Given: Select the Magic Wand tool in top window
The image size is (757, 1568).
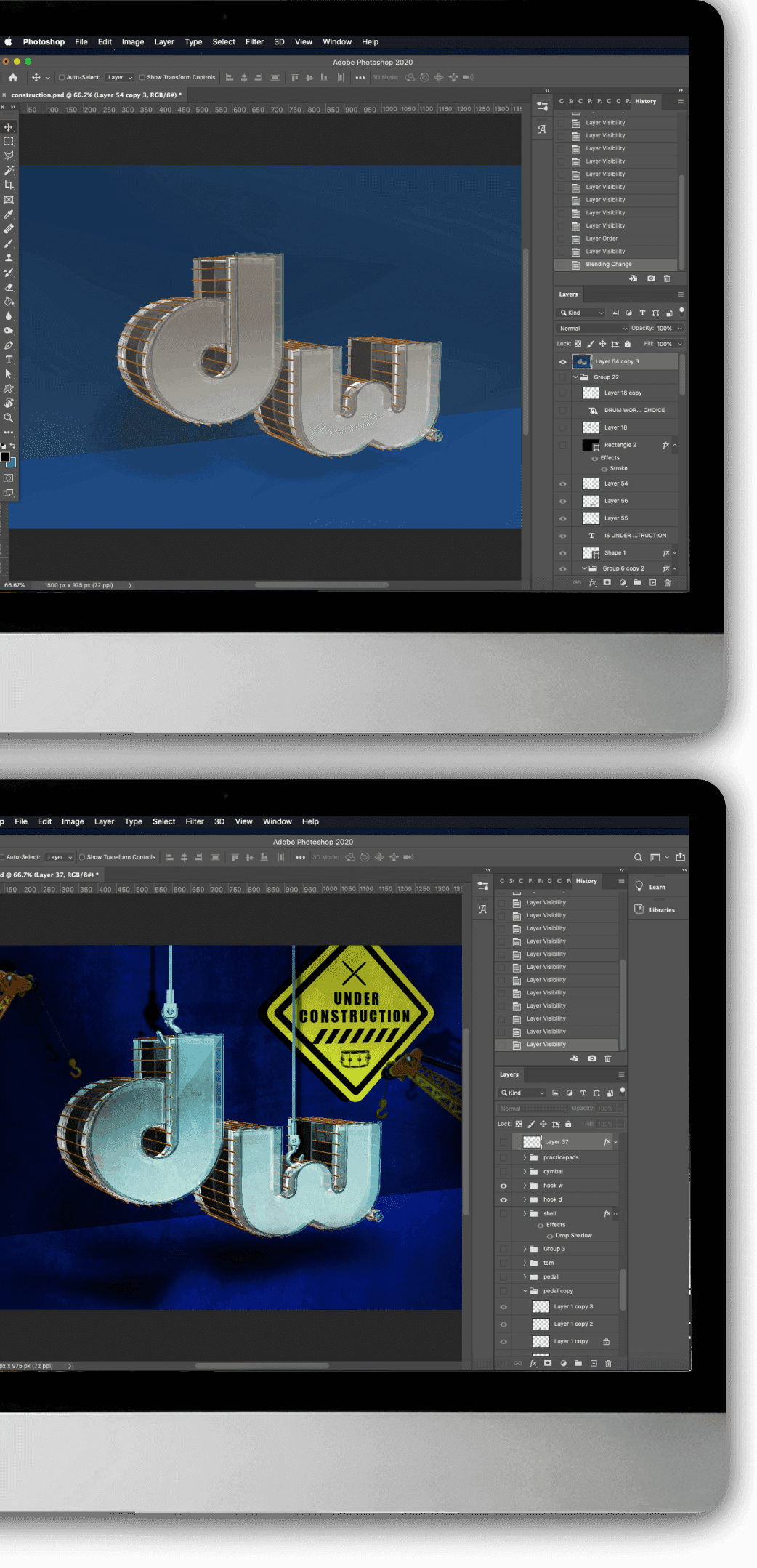Looking at the screenshot, I should tap(9, 170).
